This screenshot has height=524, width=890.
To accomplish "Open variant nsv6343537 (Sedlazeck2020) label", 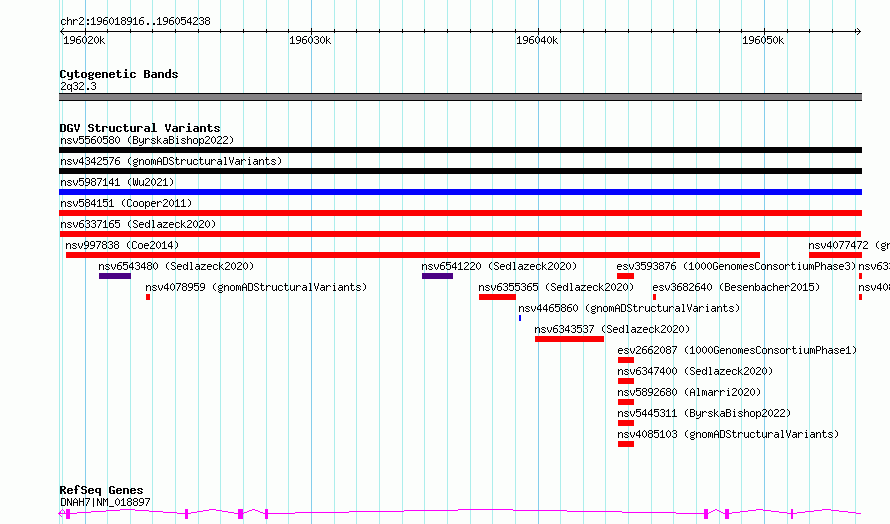I will pyautogui.click(x=612, y=329).
